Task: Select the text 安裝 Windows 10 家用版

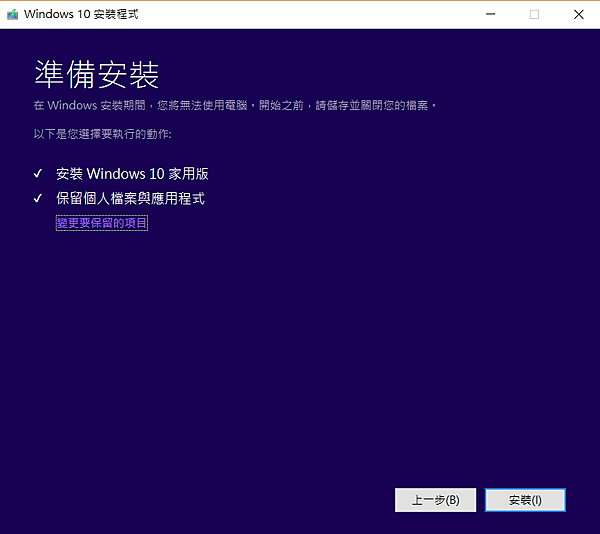Action: pos(132,174)
